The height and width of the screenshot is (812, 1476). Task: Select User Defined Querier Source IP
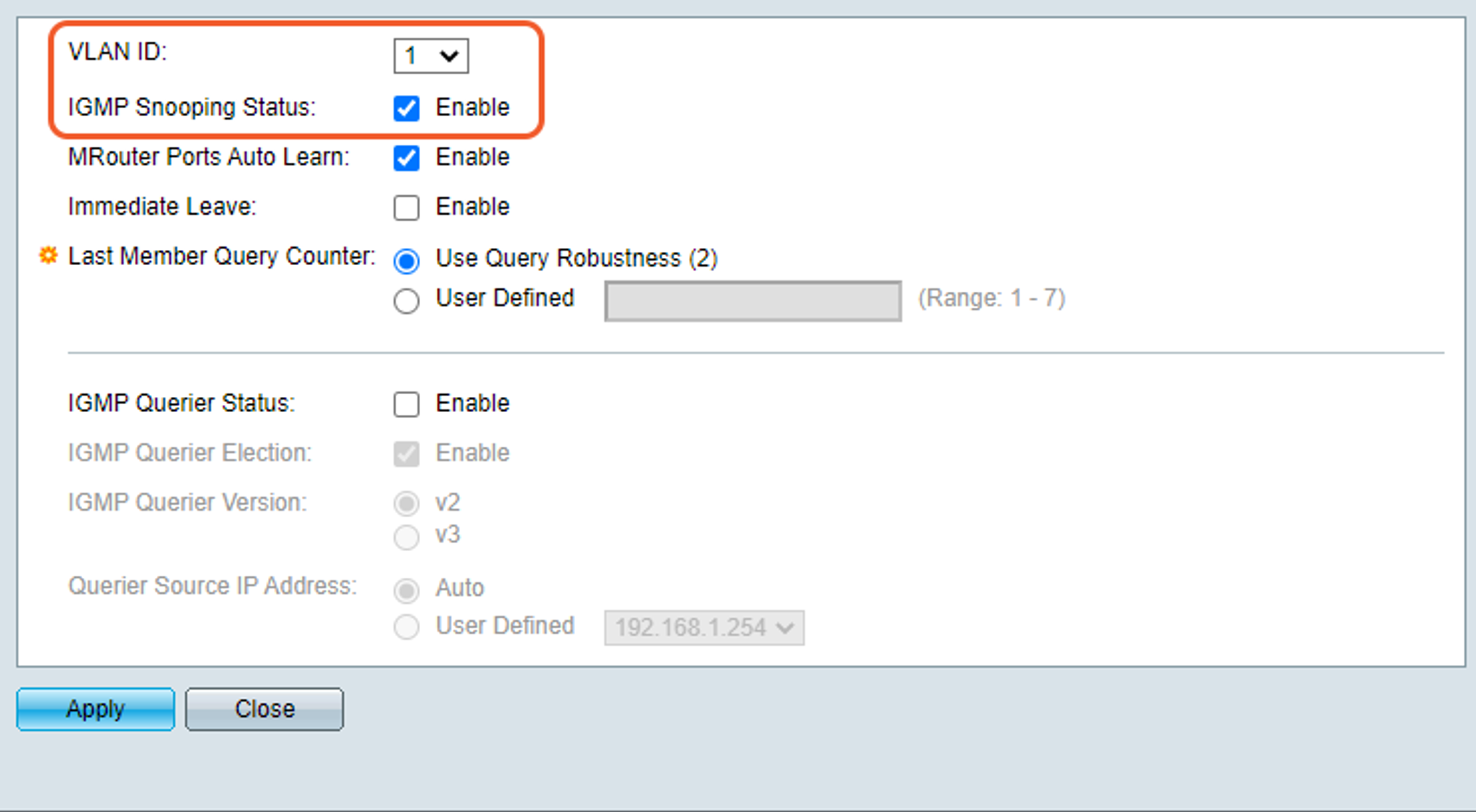tap(406, 627)
